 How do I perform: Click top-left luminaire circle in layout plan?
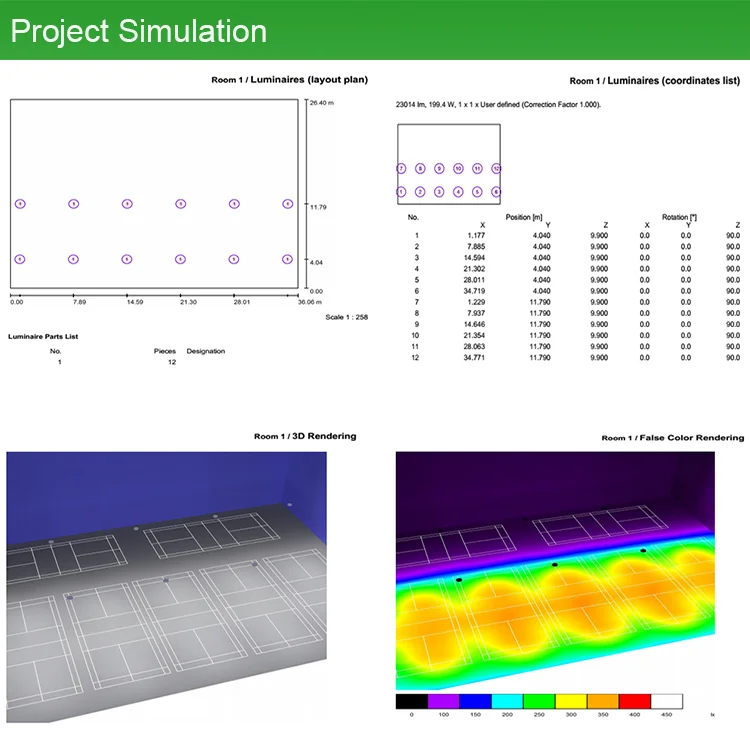(x=20, y=204)
